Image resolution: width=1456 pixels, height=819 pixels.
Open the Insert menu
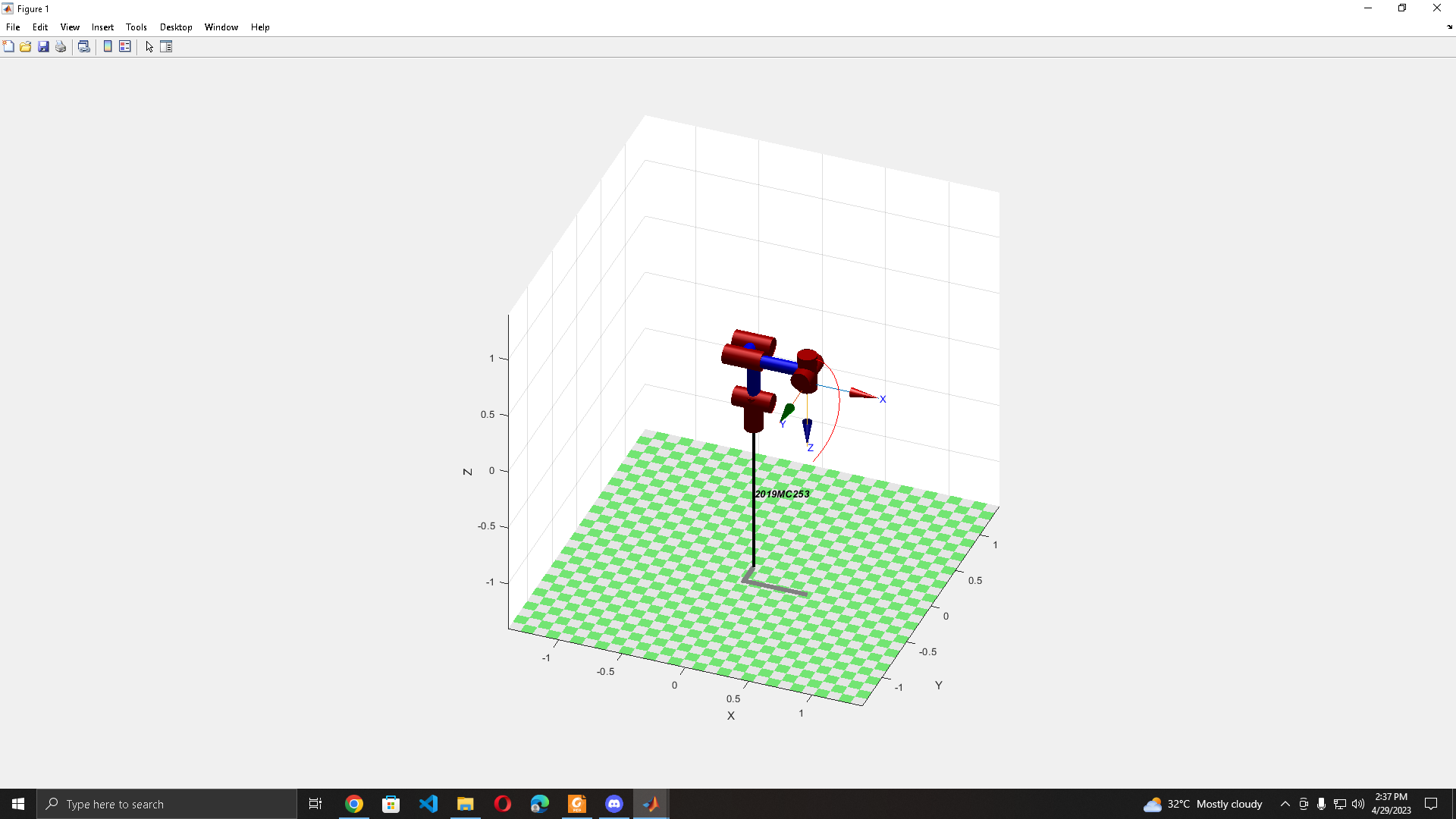click(102, 27)
